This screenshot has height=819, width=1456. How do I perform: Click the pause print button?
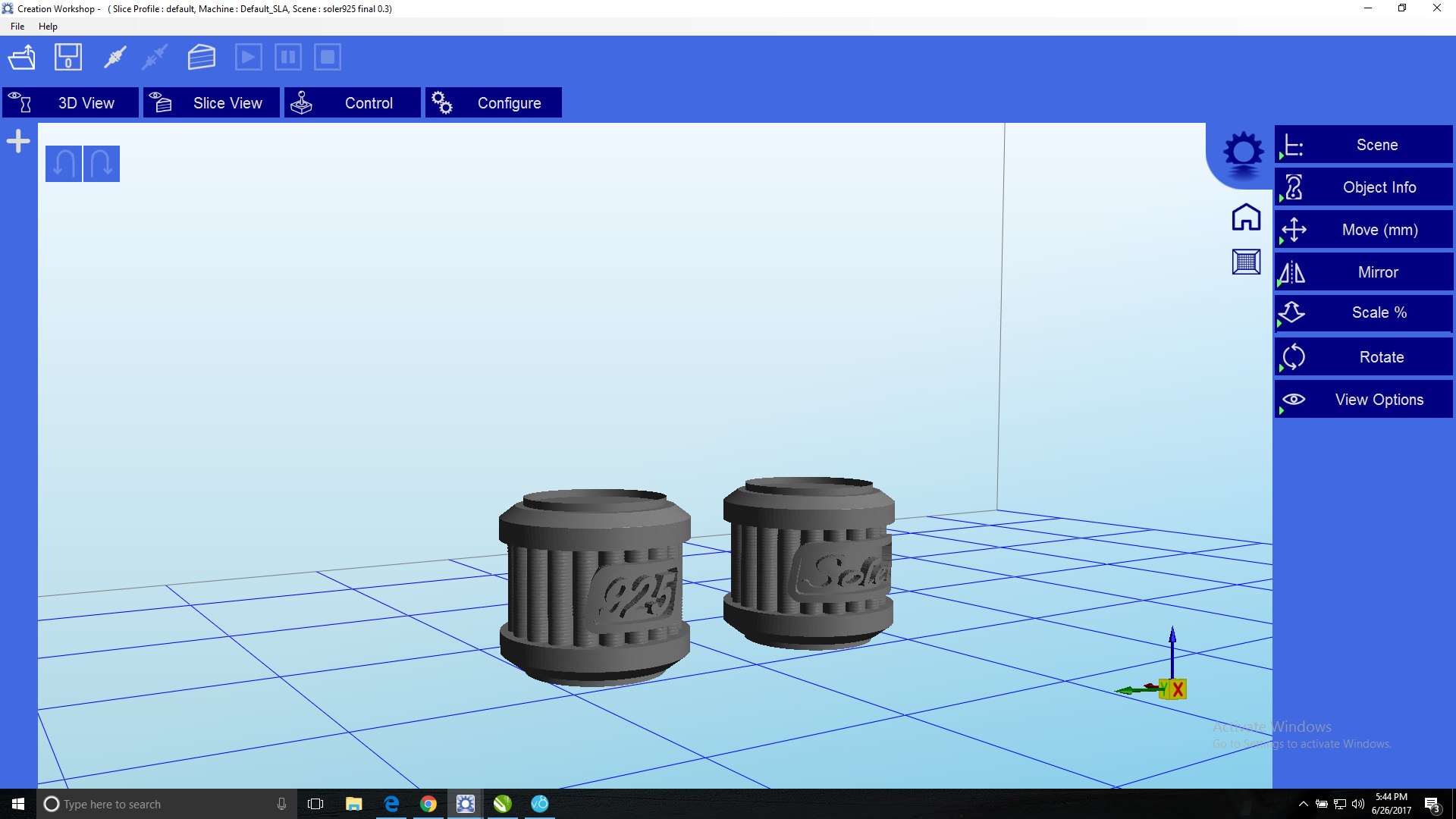click(x=288, y=58)
